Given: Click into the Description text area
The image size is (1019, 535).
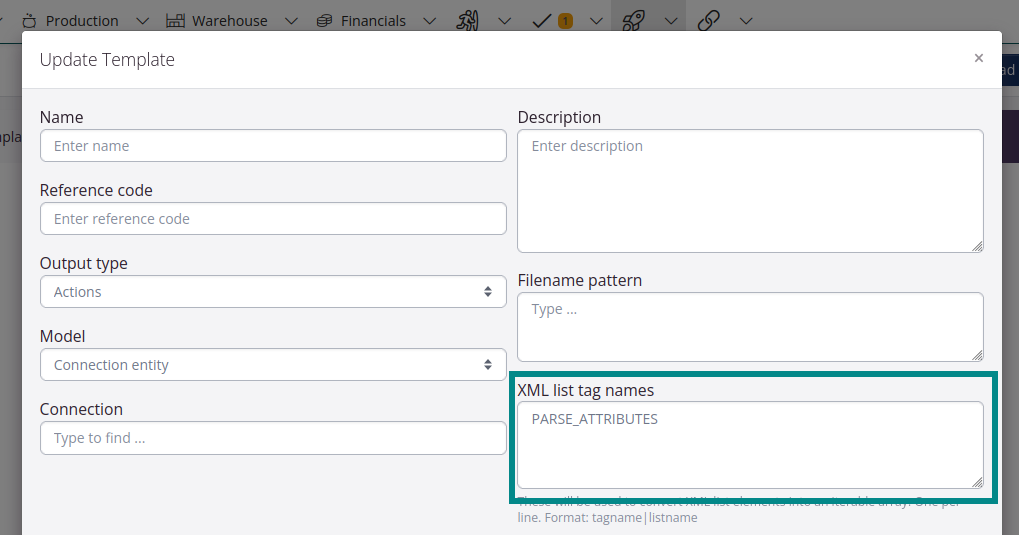Looking at the screenshot, I should point(750,190).
